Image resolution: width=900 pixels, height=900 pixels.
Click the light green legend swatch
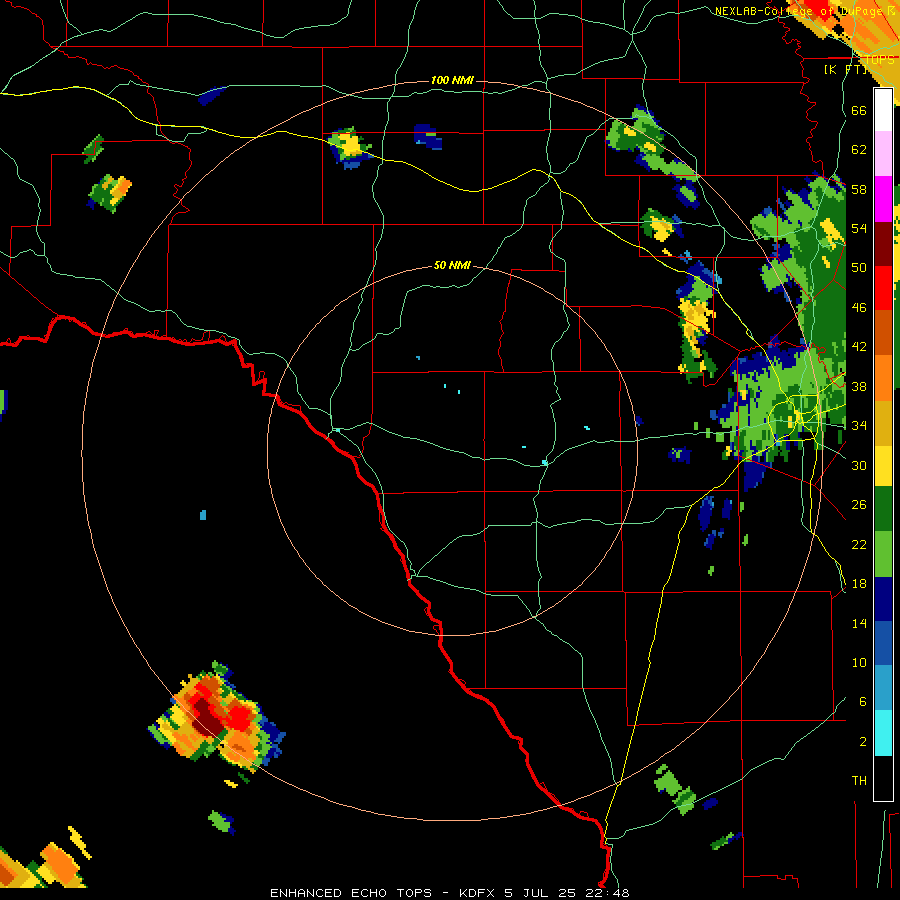883,554
